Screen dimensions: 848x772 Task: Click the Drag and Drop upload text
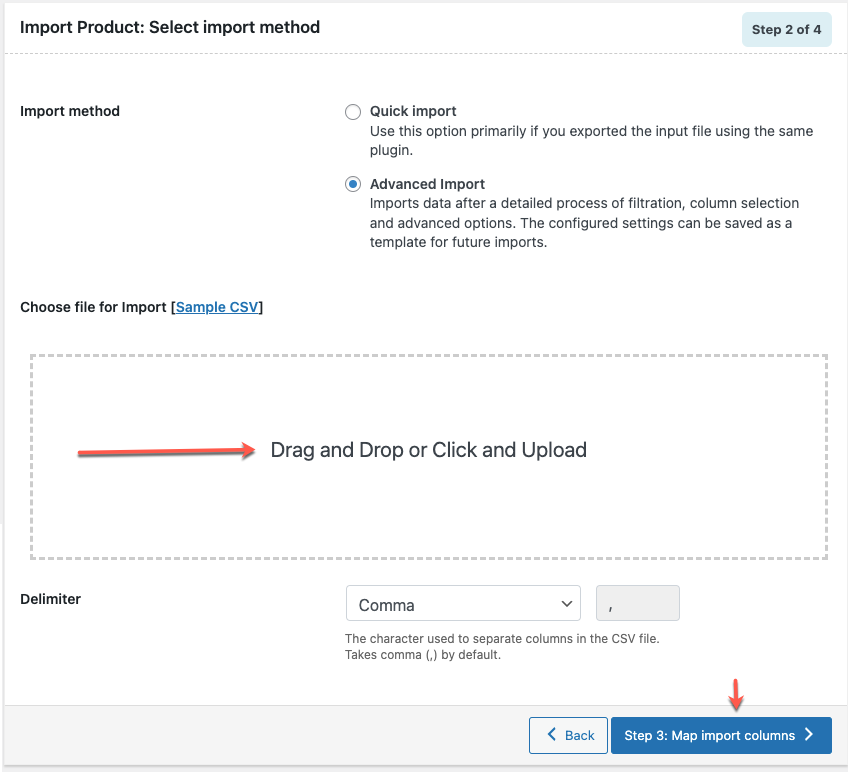tap(428, 450)
